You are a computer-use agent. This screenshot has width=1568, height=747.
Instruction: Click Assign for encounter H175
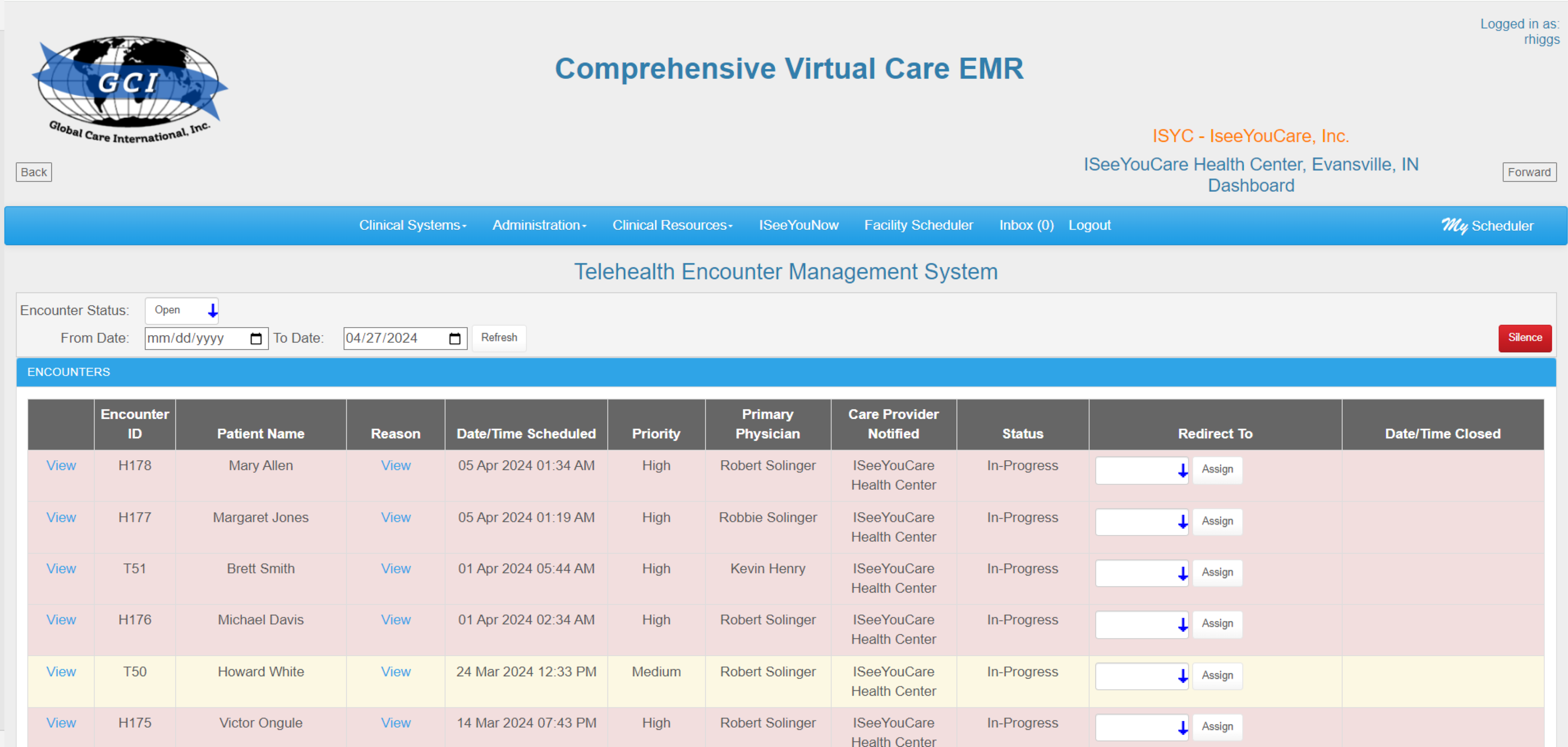(x=1217, y=726)
